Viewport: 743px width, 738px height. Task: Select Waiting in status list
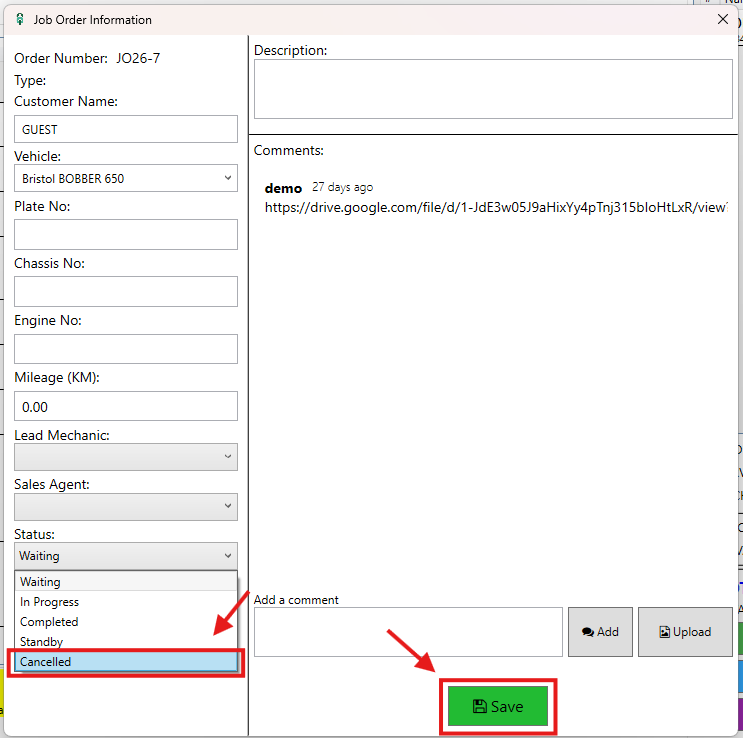click(x=126, y=582)
